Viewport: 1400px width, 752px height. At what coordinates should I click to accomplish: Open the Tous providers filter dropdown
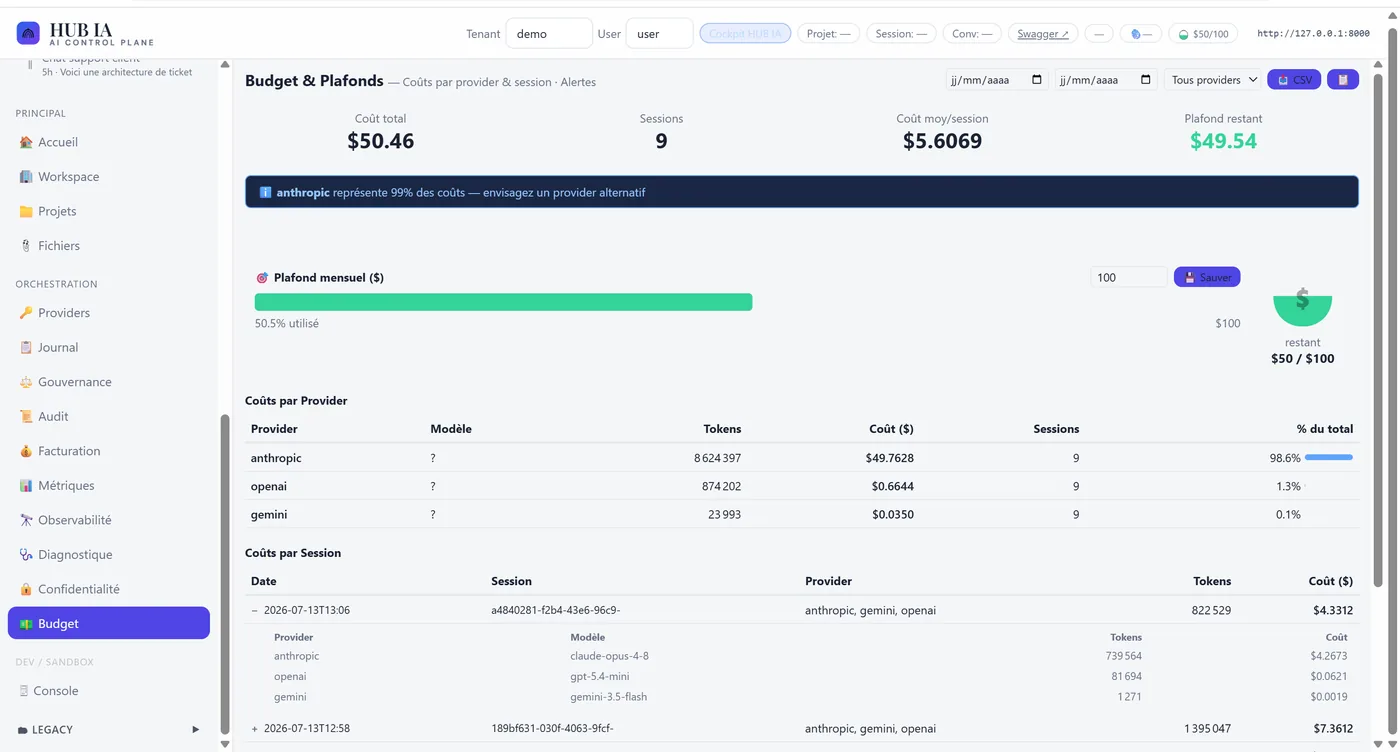coord(1214,80)
